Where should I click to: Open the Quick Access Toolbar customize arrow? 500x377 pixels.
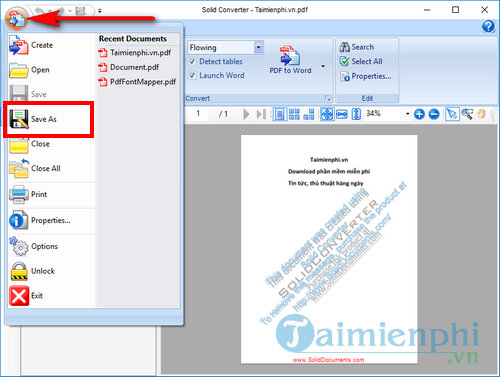pos(100,11)
